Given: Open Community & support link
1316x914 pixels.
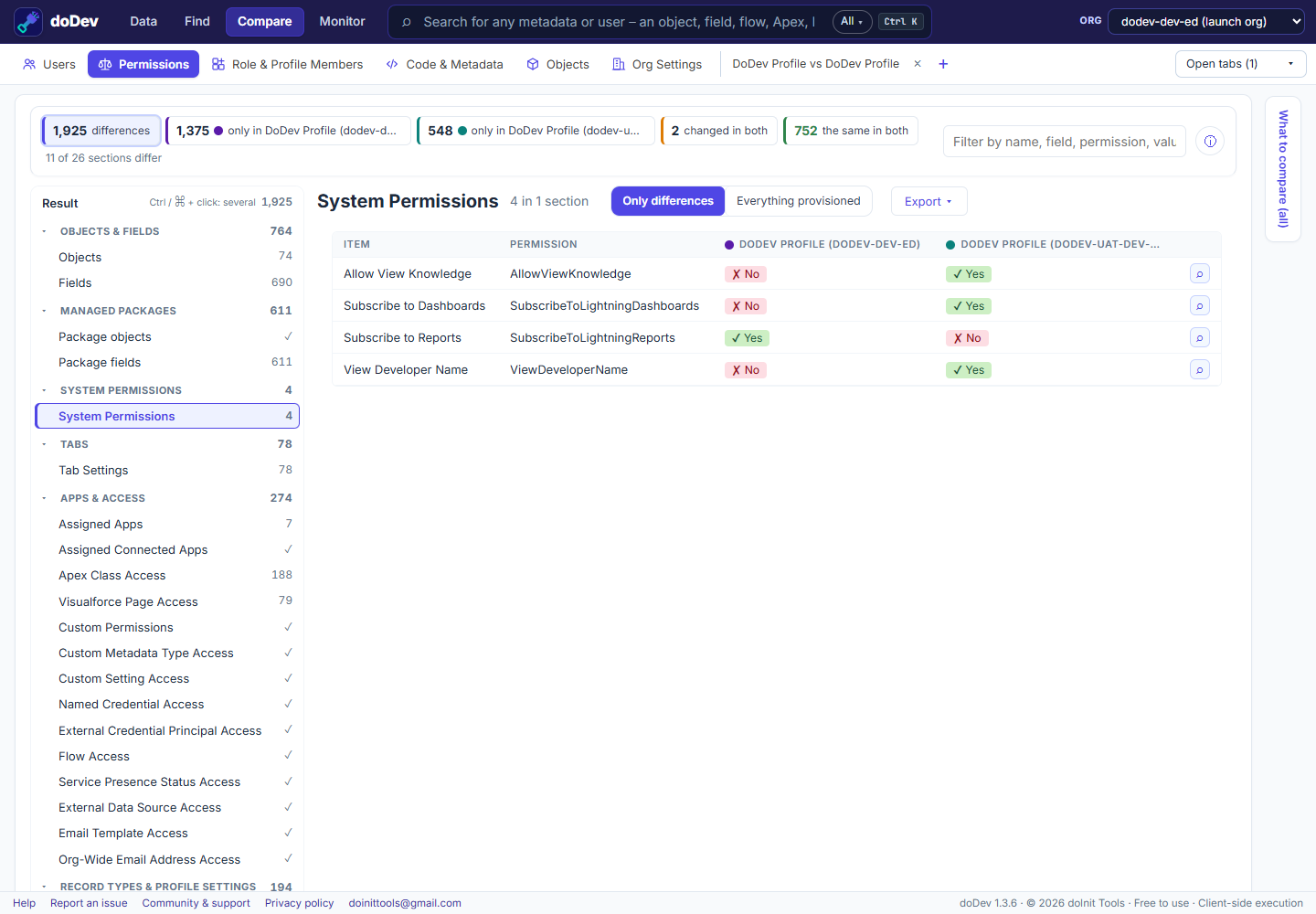Looking at the screenshot, I should coord(196,903).
